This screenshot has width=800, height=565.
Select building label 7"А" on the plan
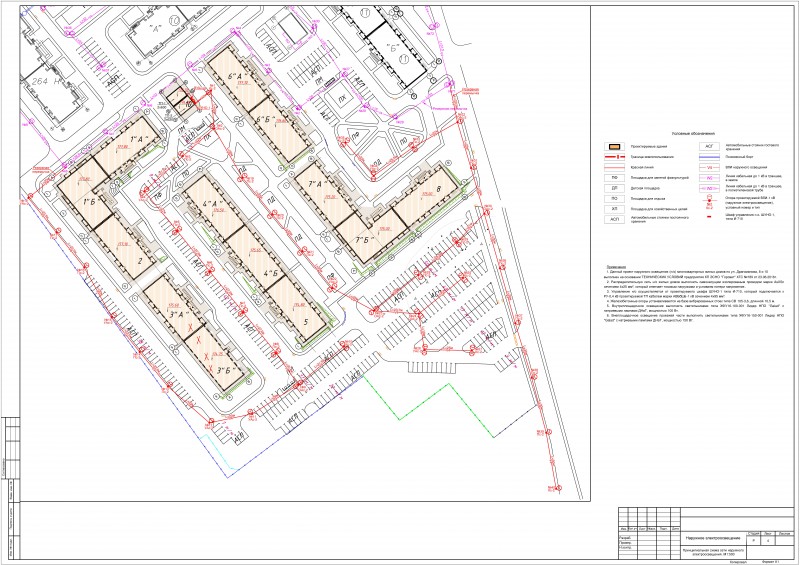pos(317,184)
